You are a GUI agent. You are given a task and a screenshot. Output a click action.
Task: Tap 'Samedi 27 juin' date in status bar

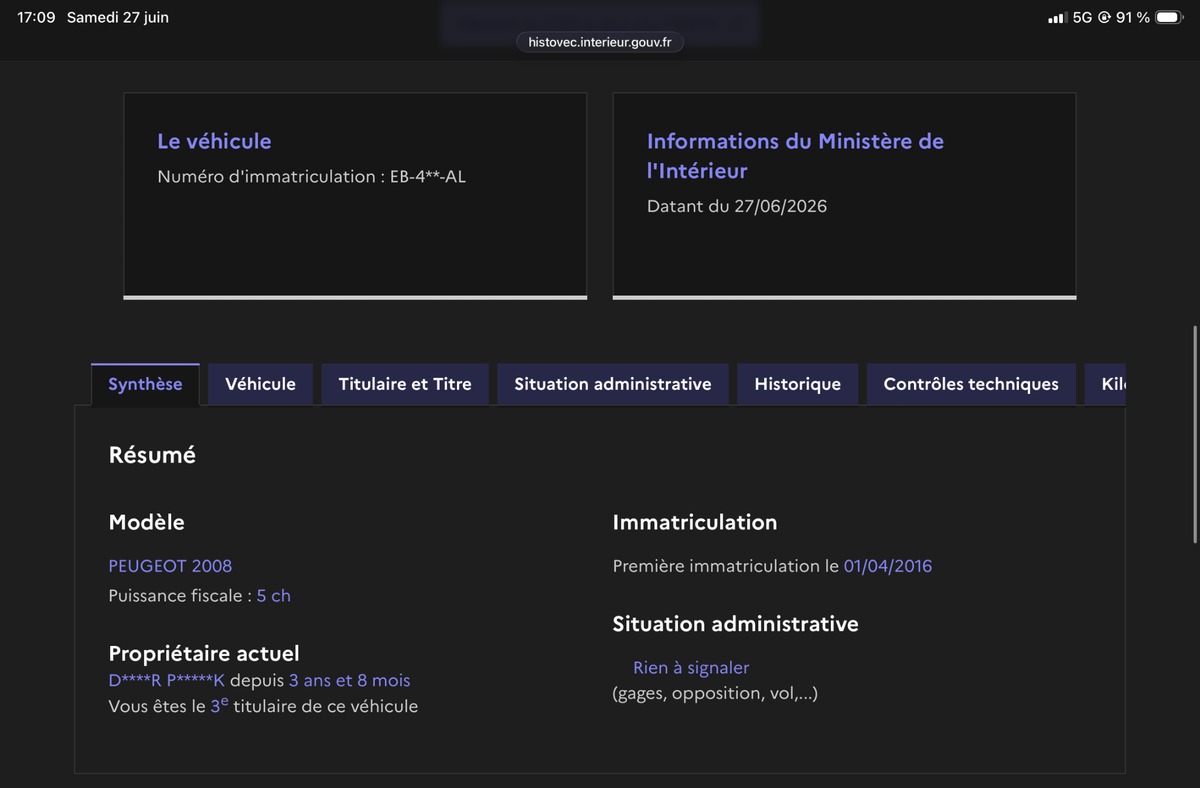point(118,18)
